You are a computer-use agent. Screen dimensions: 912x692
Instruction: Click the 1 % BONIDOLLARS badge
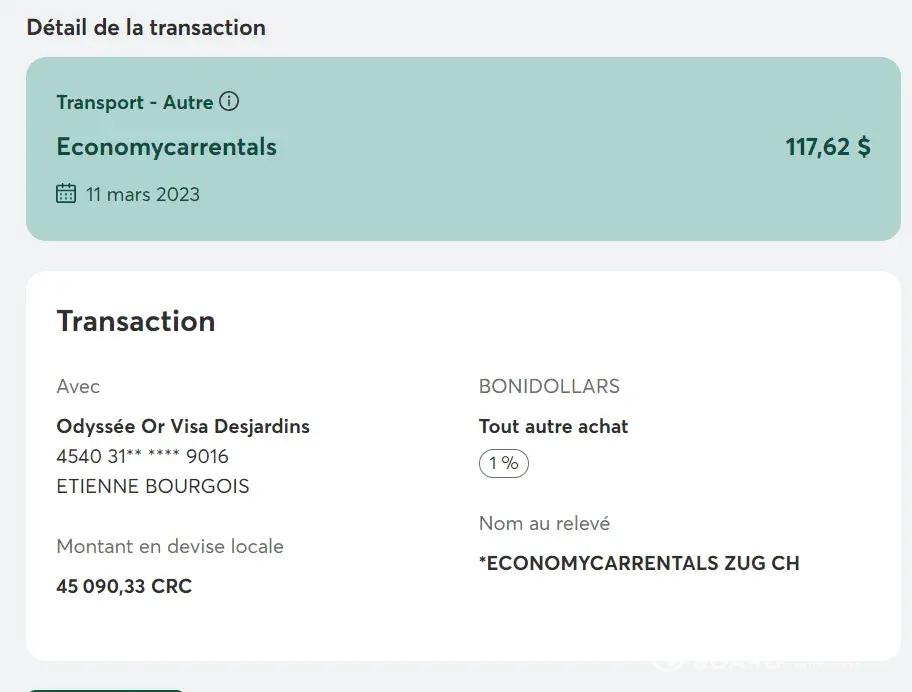[503, 463]
